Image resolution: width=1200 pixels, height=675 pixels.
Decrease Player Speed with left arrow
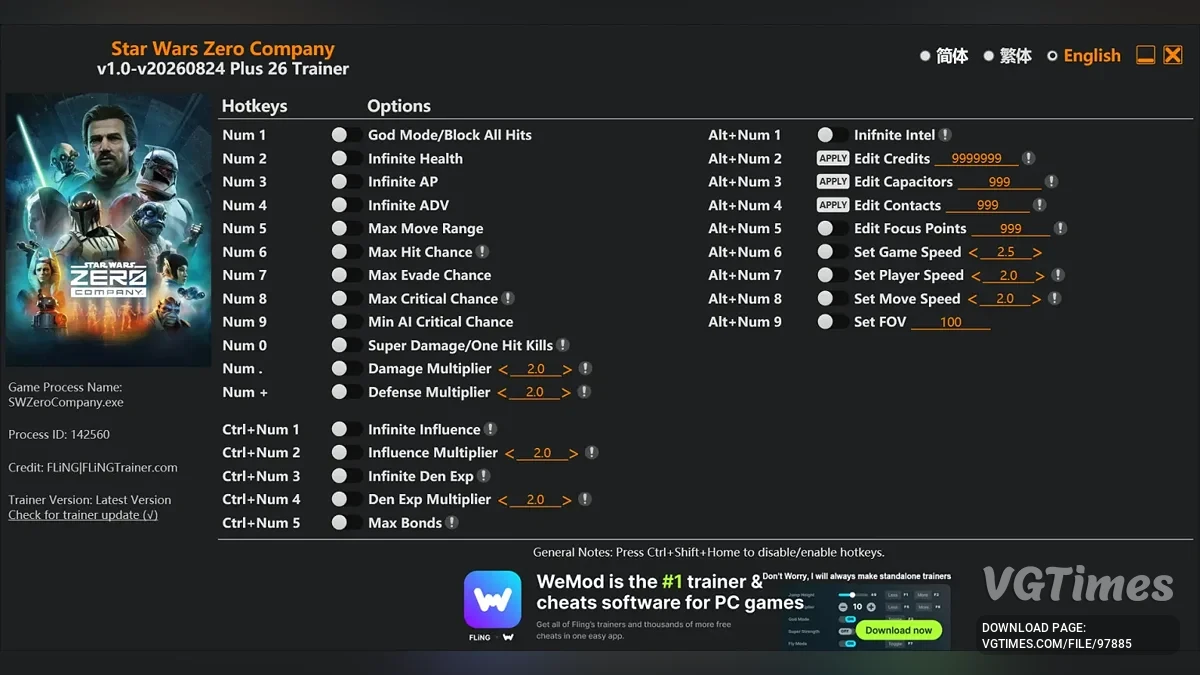coord(976,275)
